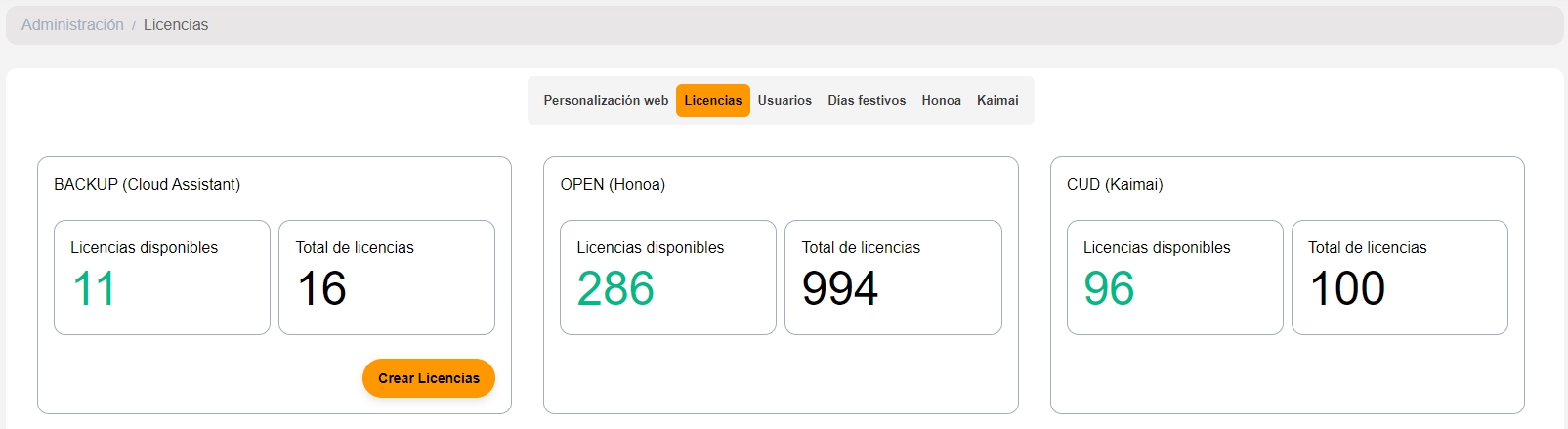Screen dimensions: 1568x429
Task: Click Licencias disponibles label in BACKUP card
Action: coord(144,248)
